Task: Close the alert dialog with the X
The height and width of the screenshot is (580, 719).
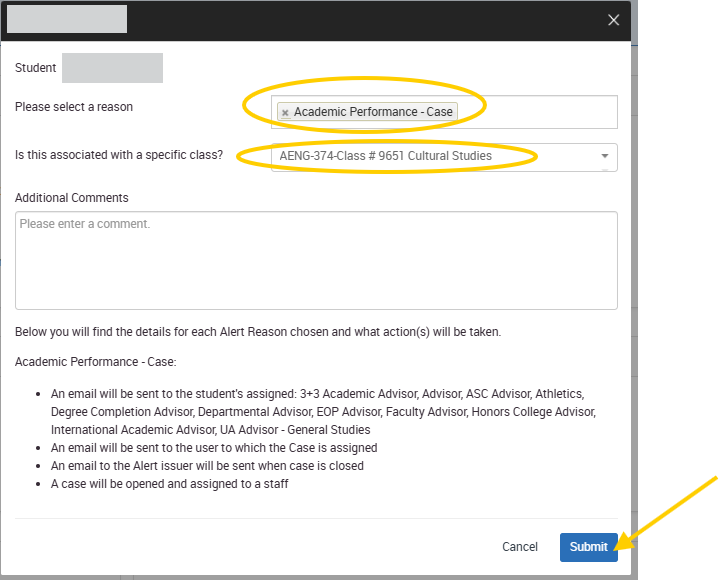Action: pos(614,20)
